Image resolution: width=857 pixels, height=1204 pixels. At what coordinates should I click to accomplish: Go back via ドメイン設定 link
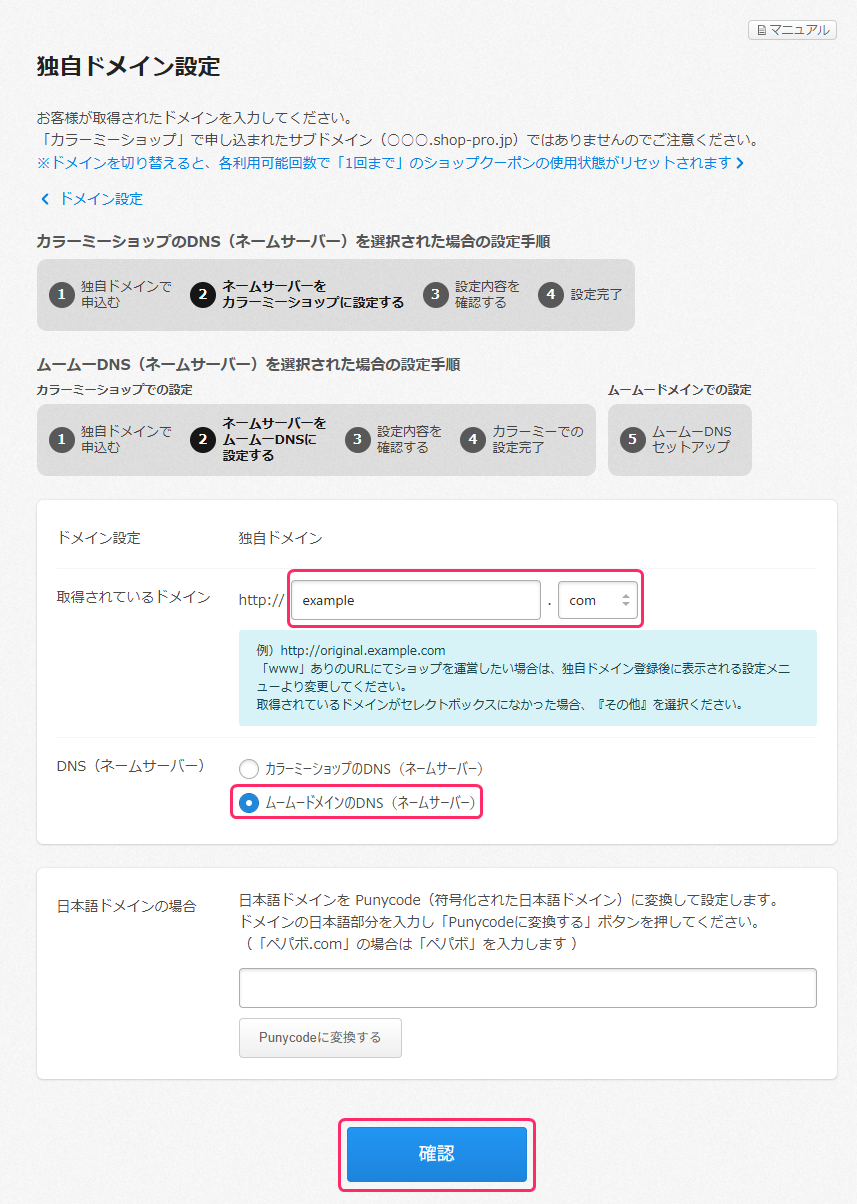click(x=100, y=199)
